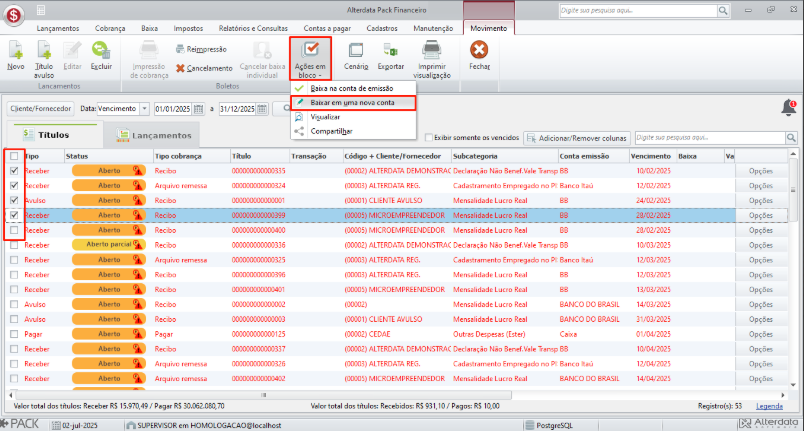Toggle the select-all header checkbox
The image size is (804, 431).
(14, 156)
